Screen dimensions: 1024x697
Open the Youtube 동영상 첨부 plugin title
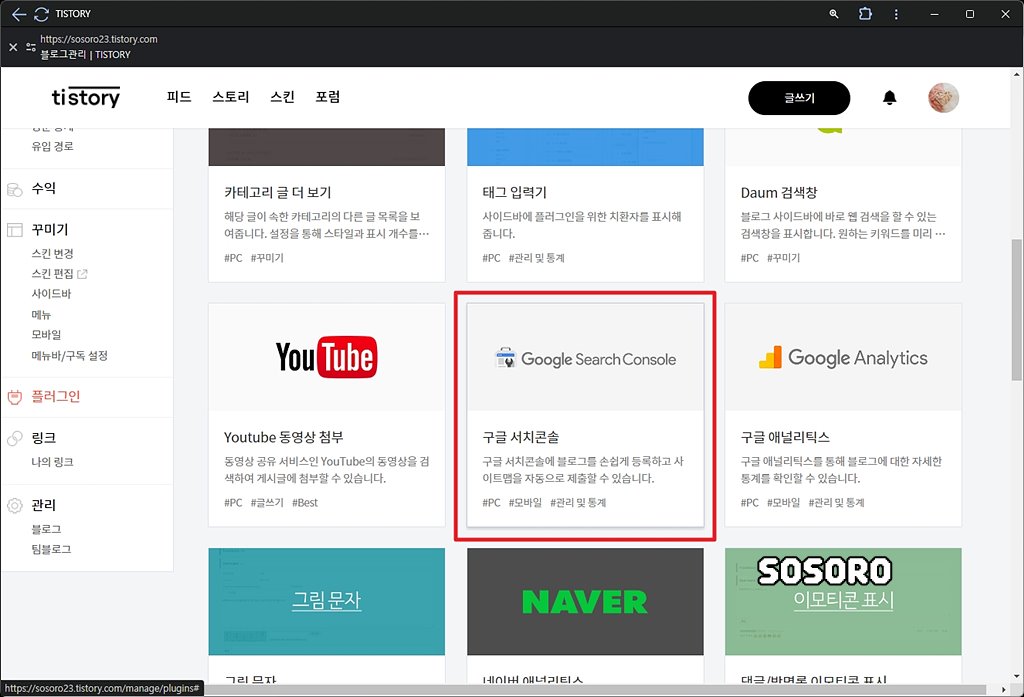click(283, 437)
